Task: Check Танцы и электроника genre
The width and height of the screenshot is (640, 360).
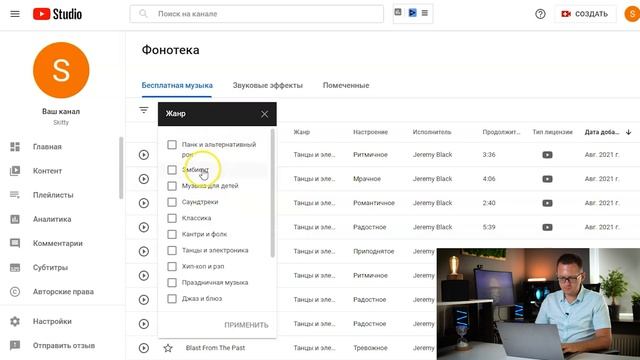Action: 172,251
